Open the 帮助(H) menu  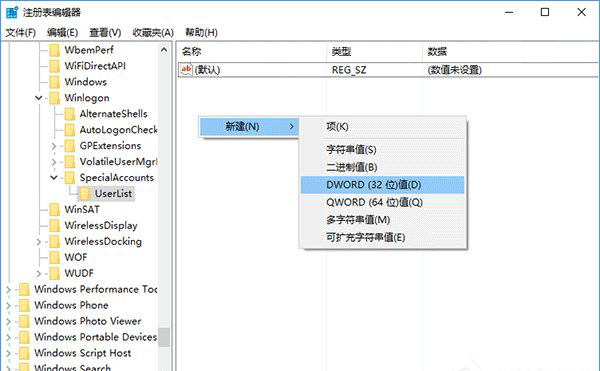pos(202,33)
